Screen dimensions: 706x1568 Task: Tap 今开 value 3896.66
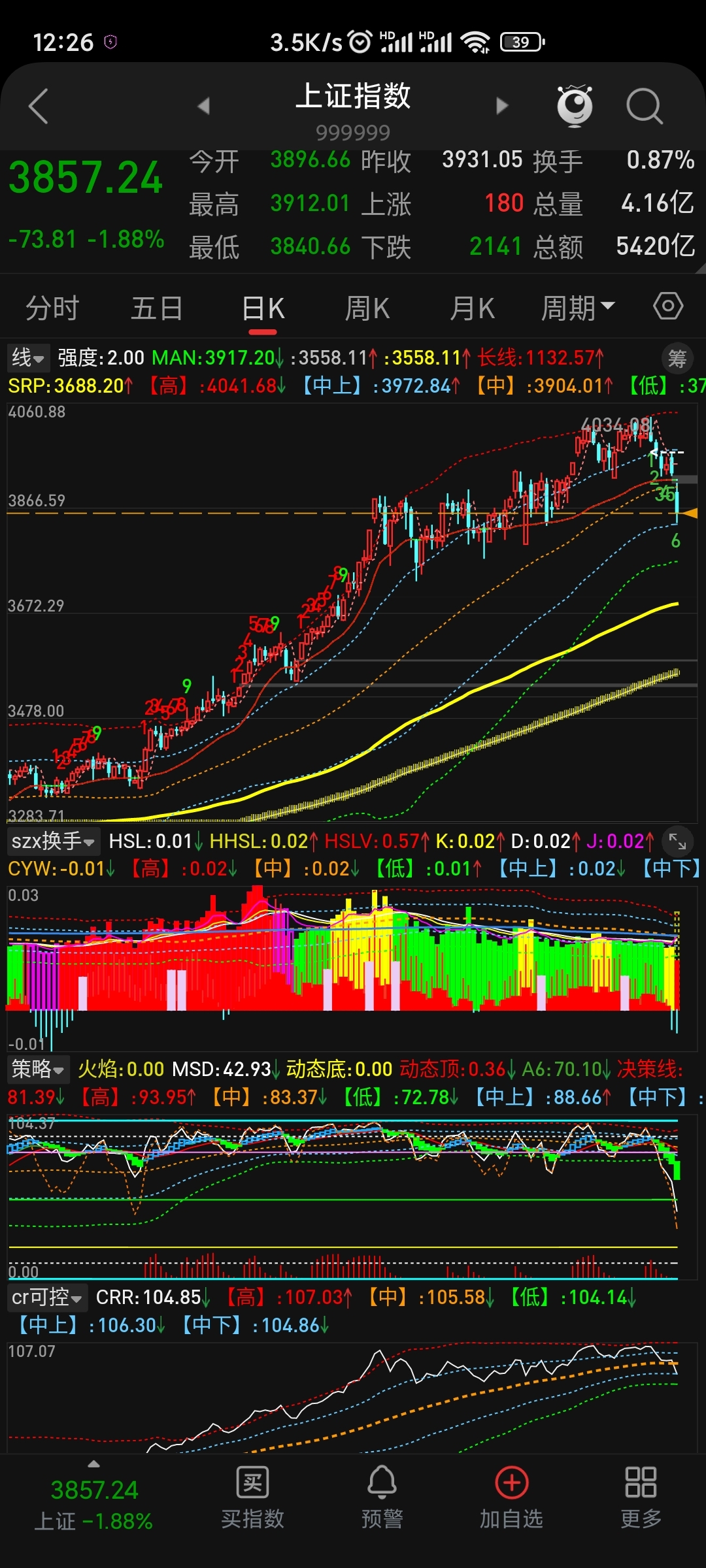311,160
